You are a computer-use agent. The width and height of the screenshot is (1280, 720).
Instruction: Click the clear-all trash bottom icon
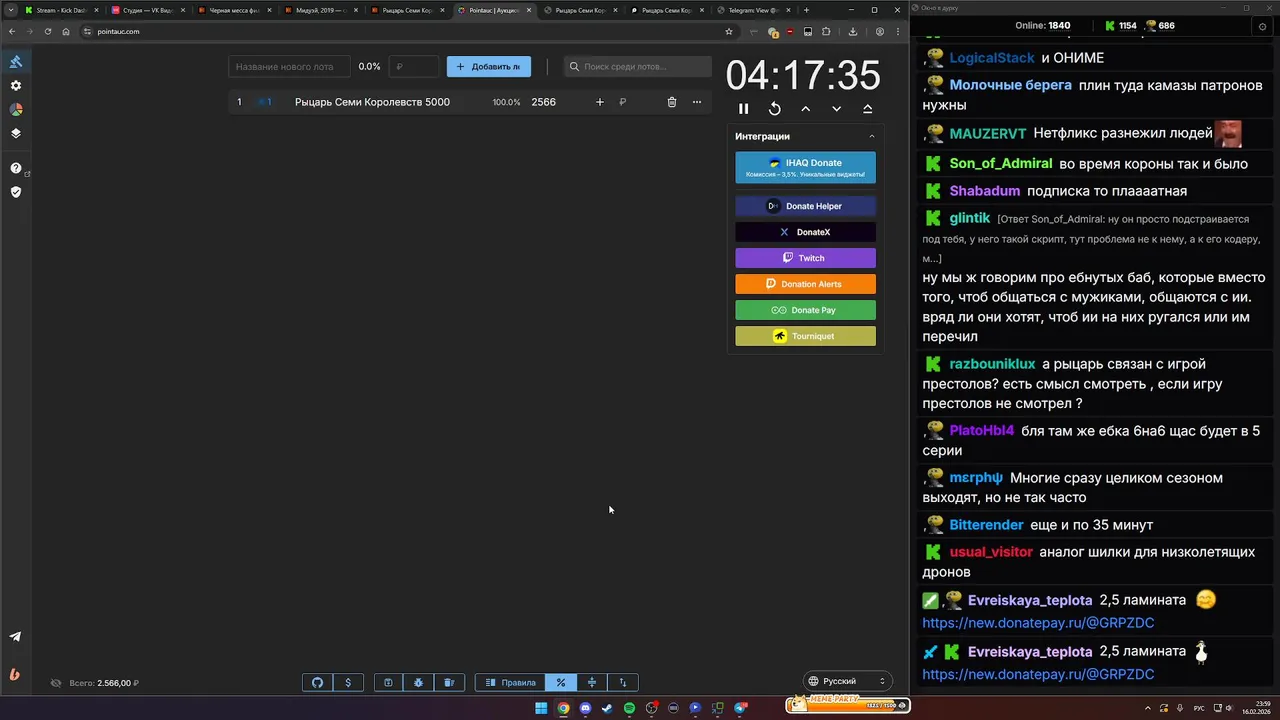[x=449, y=683]
